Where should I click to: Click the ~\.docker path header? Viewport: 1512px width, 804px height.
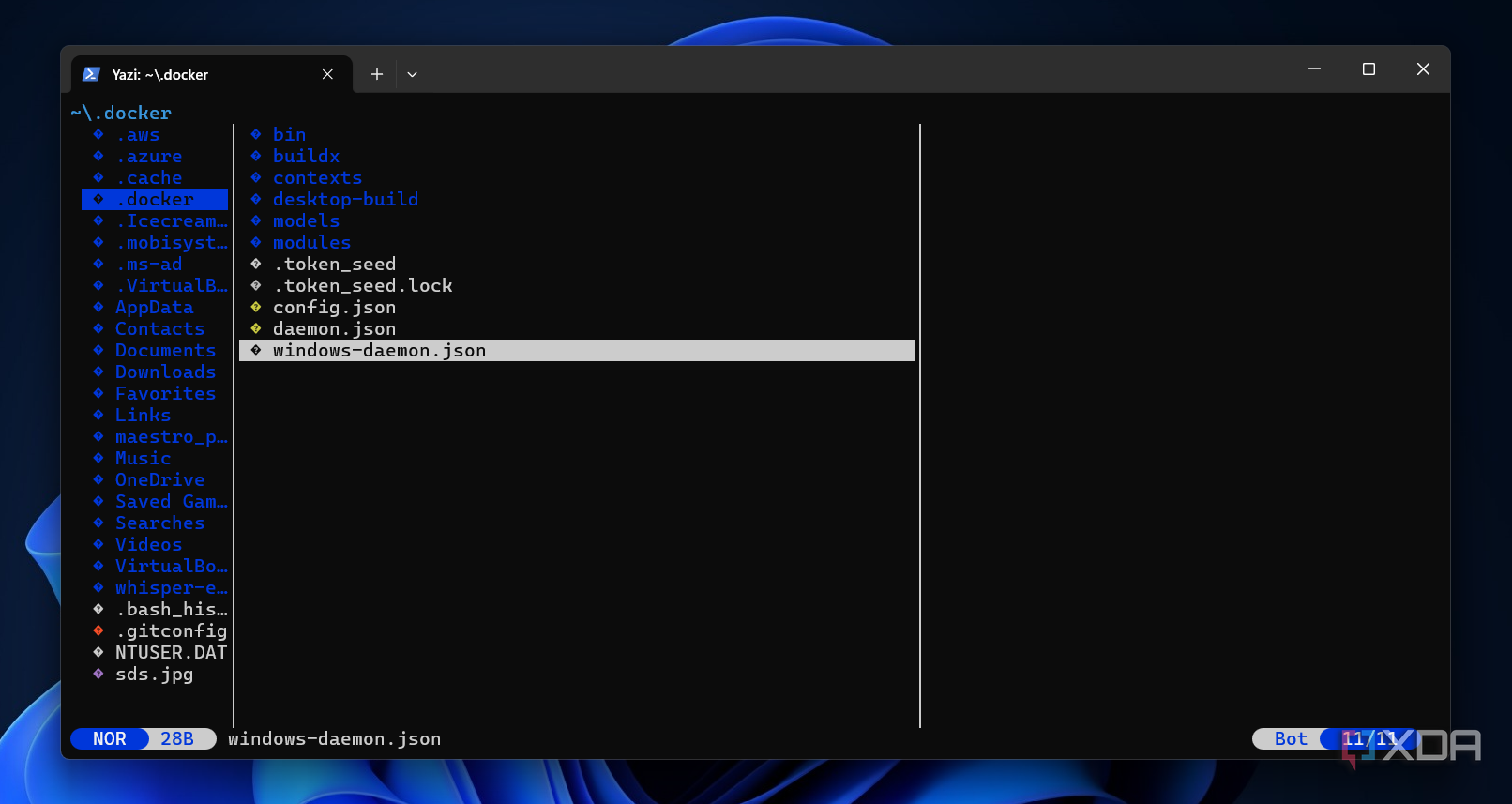click(x=121, y=114)
